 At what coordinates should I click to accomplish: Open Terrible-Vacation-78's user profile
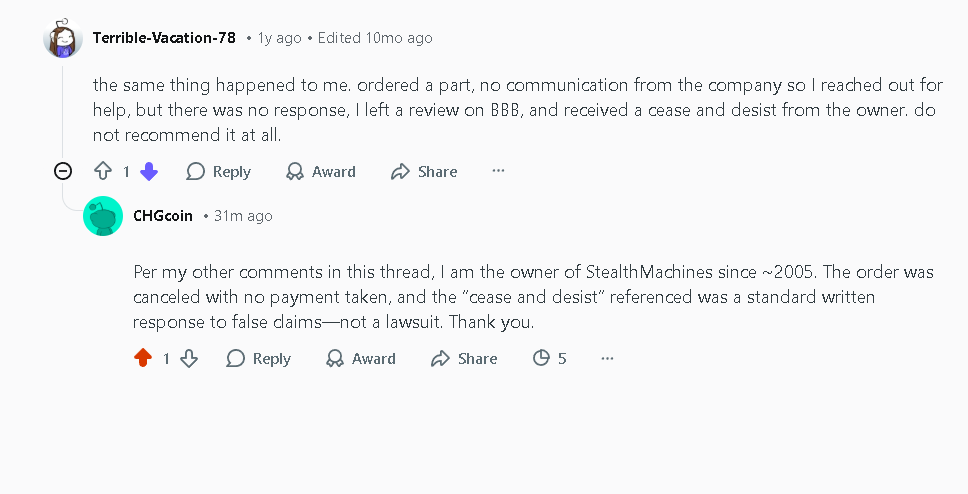tap(164, 38)
